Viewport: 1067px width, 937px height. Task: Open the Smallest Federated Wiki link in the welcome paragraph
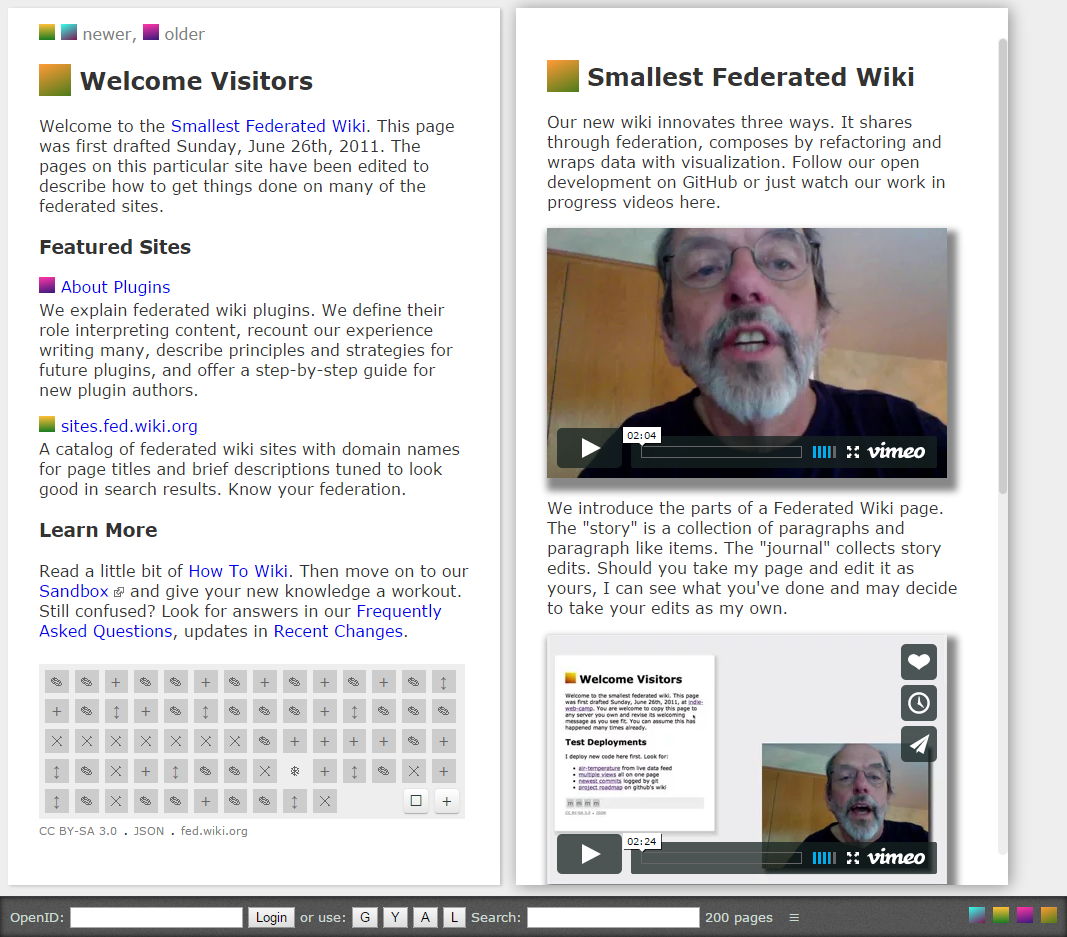coord(268,126)
